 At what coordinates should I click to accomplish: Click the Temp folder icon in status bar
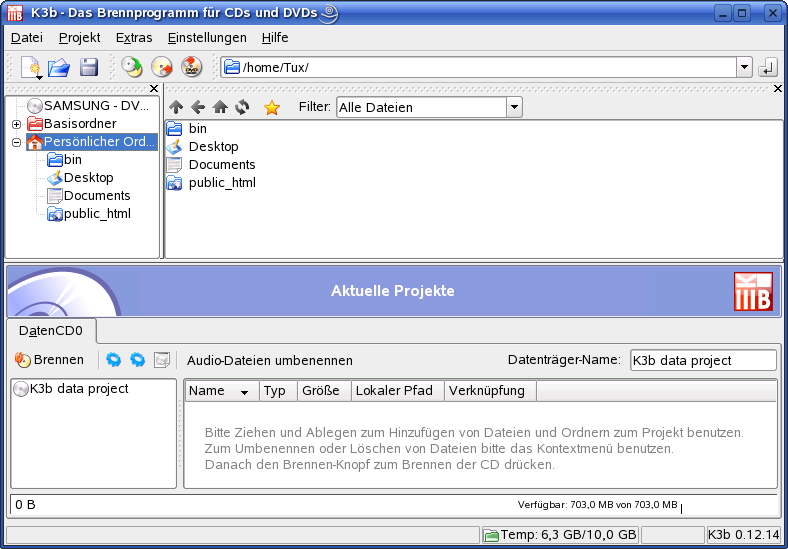[491, 535]
